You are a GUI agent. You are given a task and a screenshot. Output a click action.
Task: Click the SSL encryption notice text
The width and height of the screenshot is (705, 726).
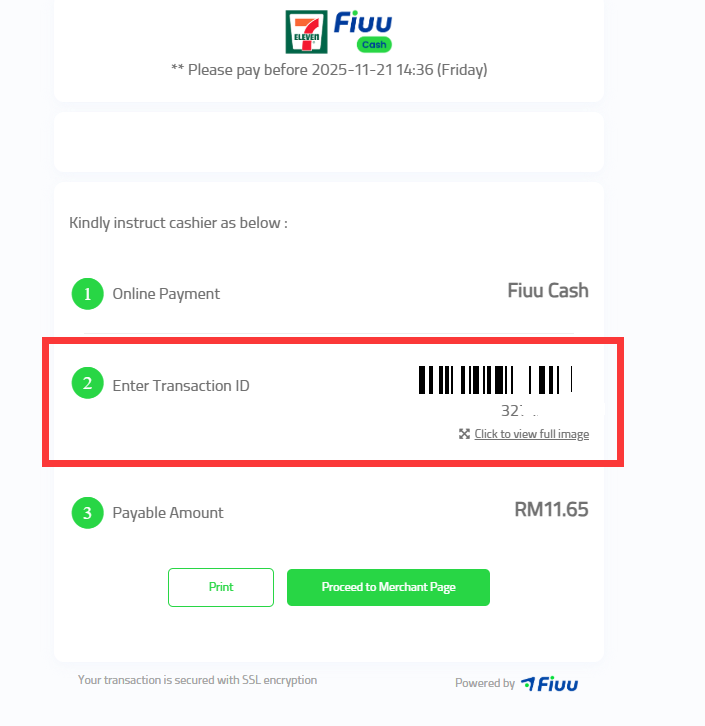pyautogui.click(x=197, y=680)
